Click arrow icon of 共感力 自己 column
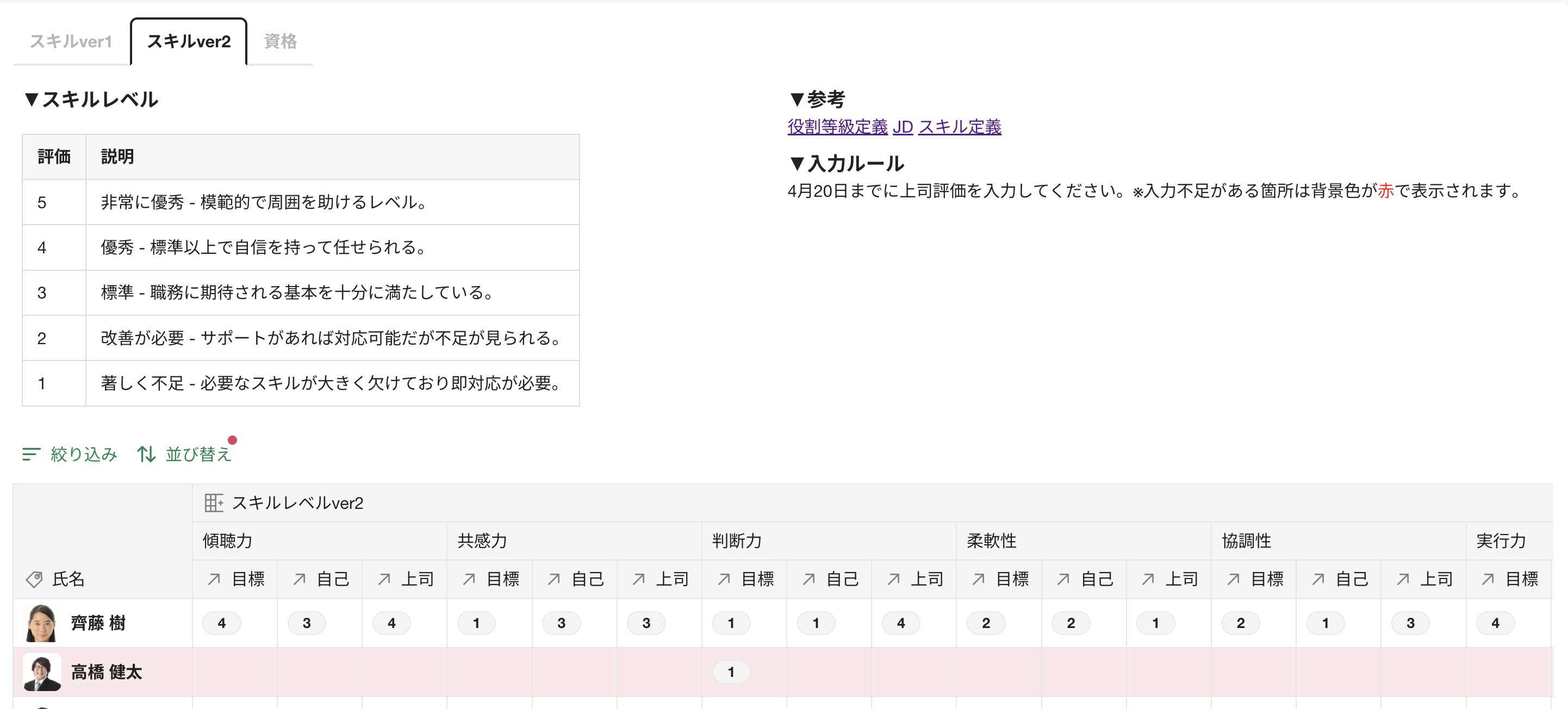The height and width of the screenshot is (709, 1568). [x=554, y=579]
